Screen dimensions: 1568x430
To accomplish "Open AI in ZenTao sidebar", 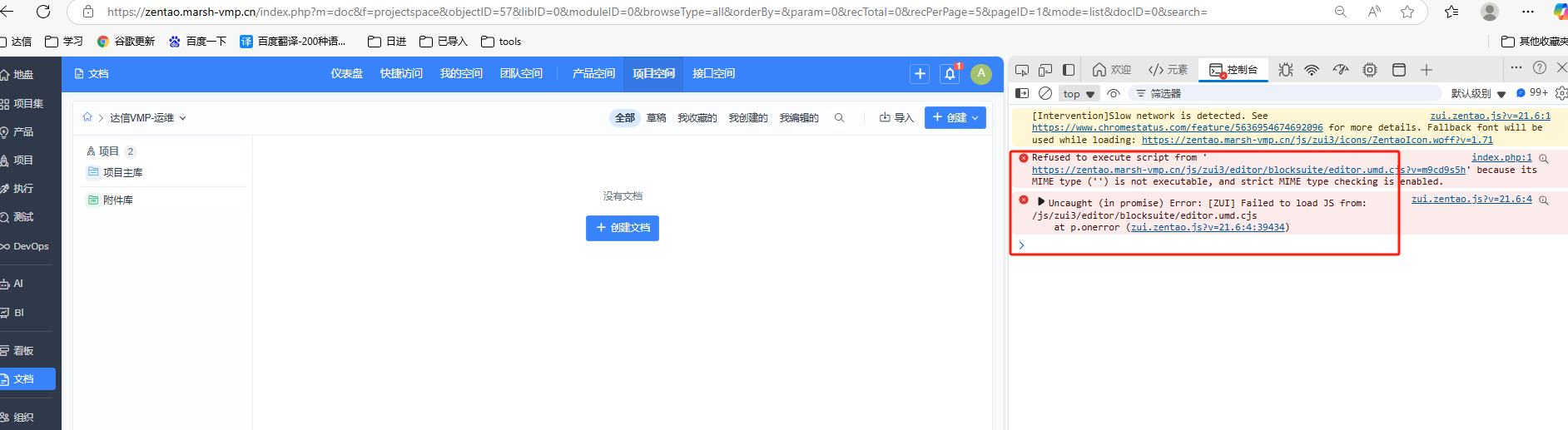I will click(12, 284).
